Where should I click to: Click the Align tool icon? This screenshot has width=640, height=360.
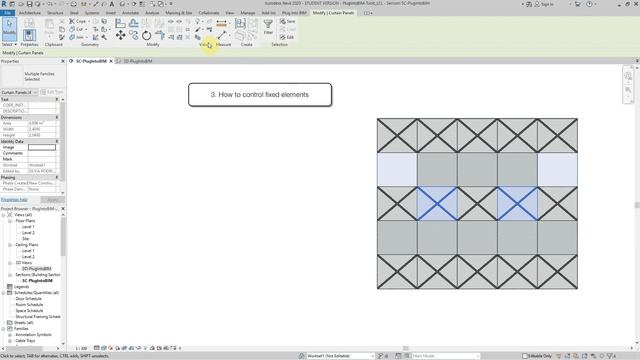click(120, 23)
